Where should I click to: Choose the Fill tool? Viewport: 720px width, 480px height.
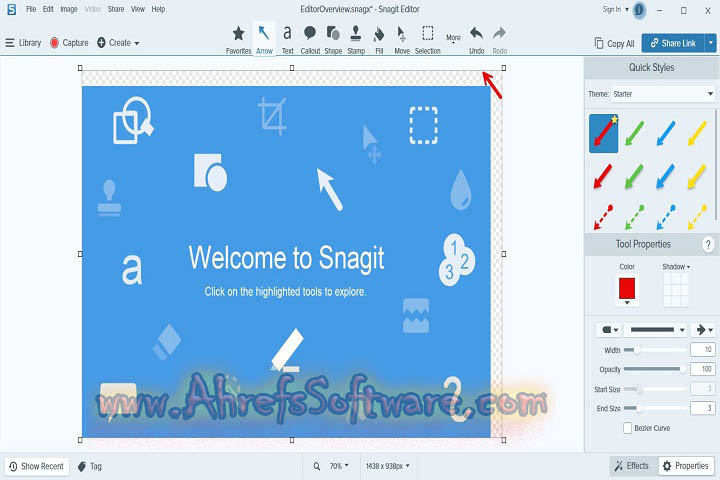coord(379,37)
